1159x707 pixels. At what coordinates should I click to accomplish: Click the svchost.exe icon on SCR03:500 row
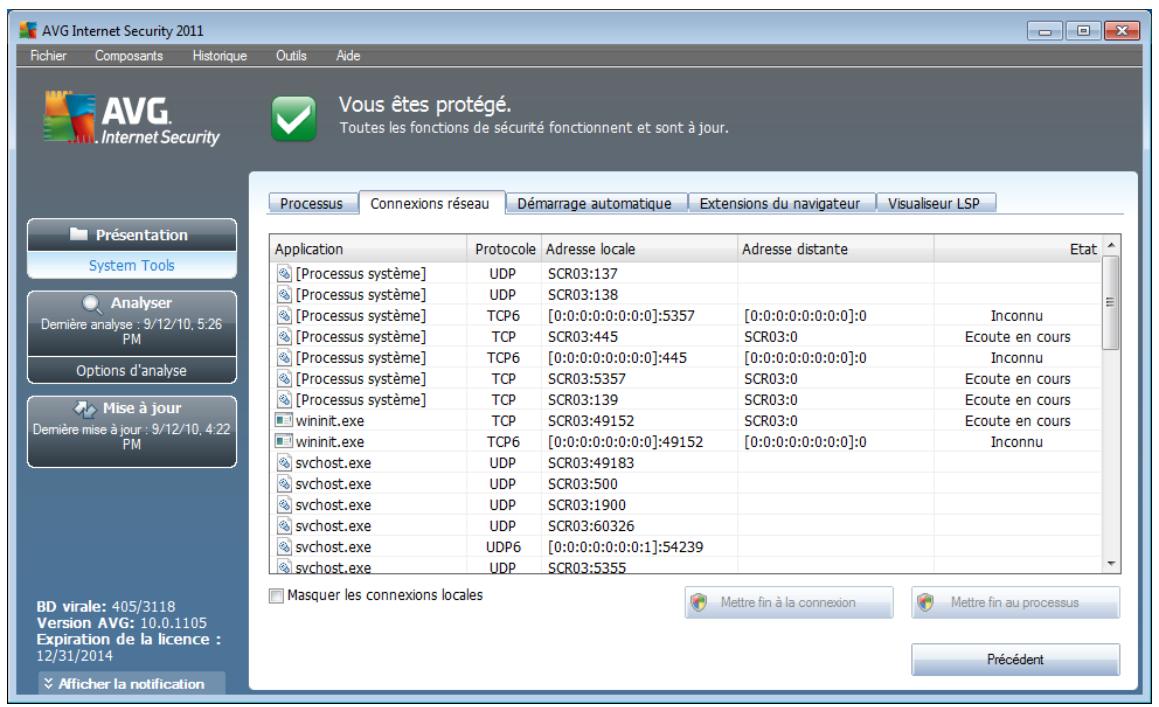284,484
